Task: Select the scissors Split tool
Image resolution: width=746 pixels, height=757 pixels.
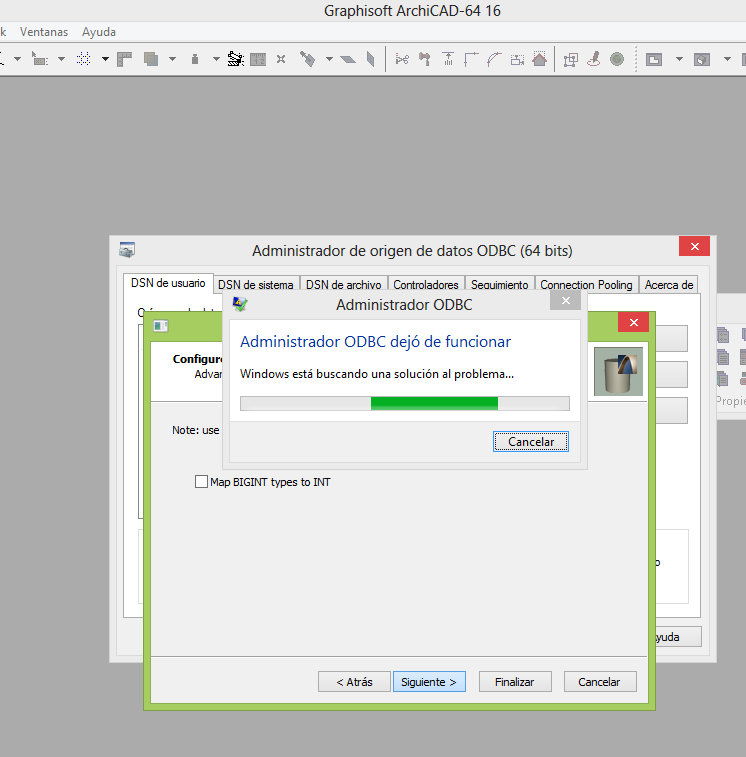Action: 402,59
